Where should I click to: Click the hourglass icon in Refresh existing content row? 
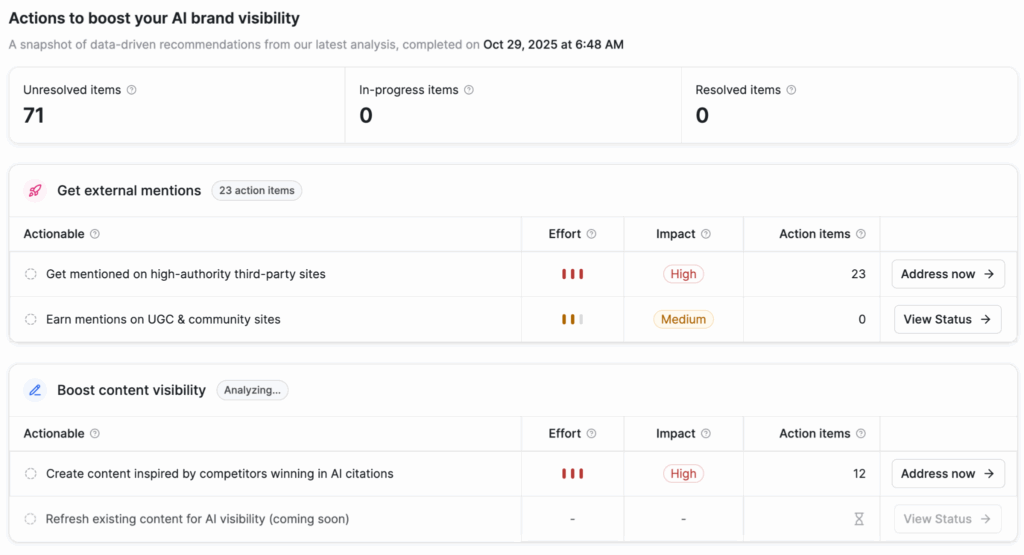859,519
